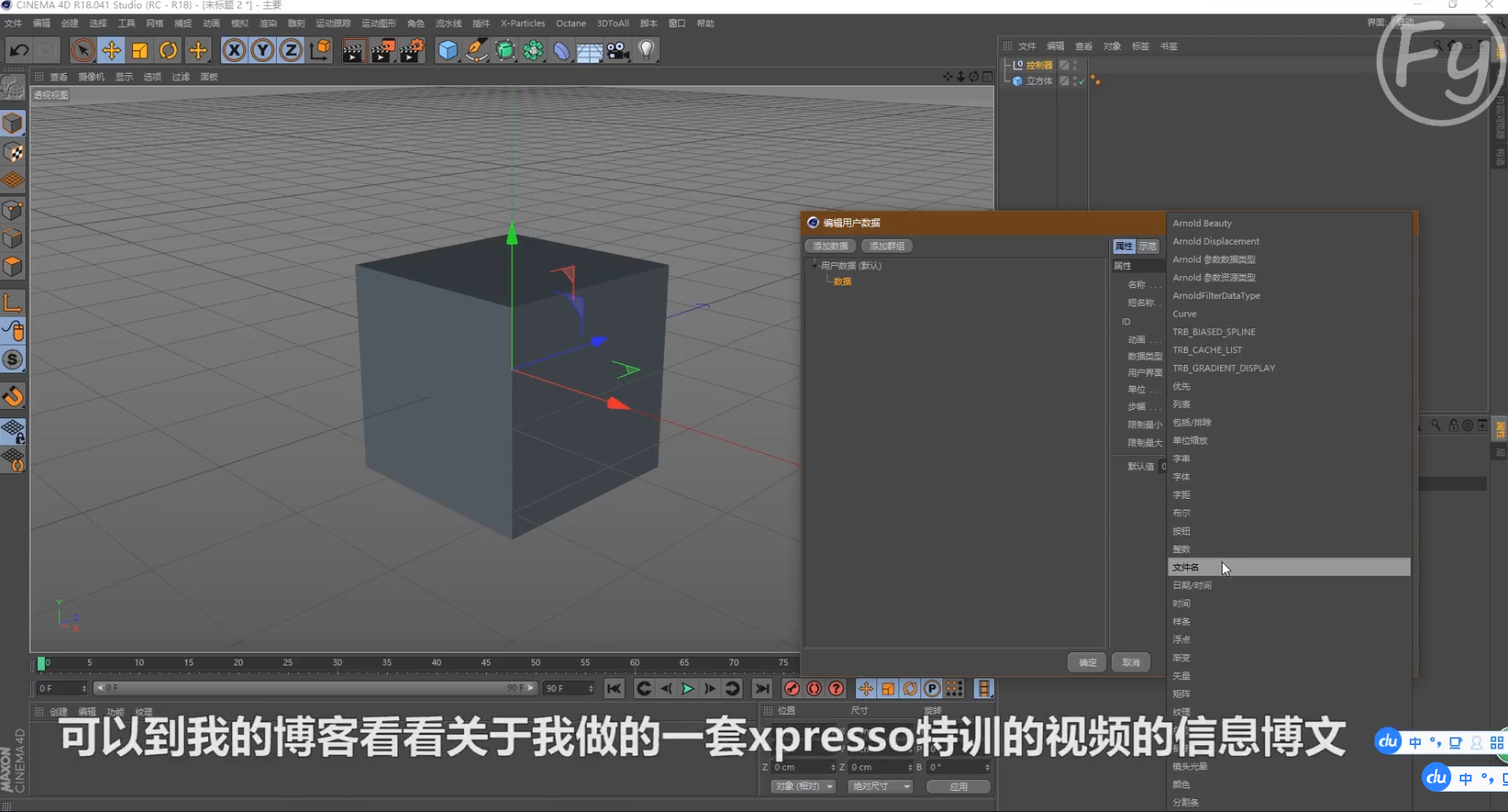Click the 添加群组 button

pos(887,246)
